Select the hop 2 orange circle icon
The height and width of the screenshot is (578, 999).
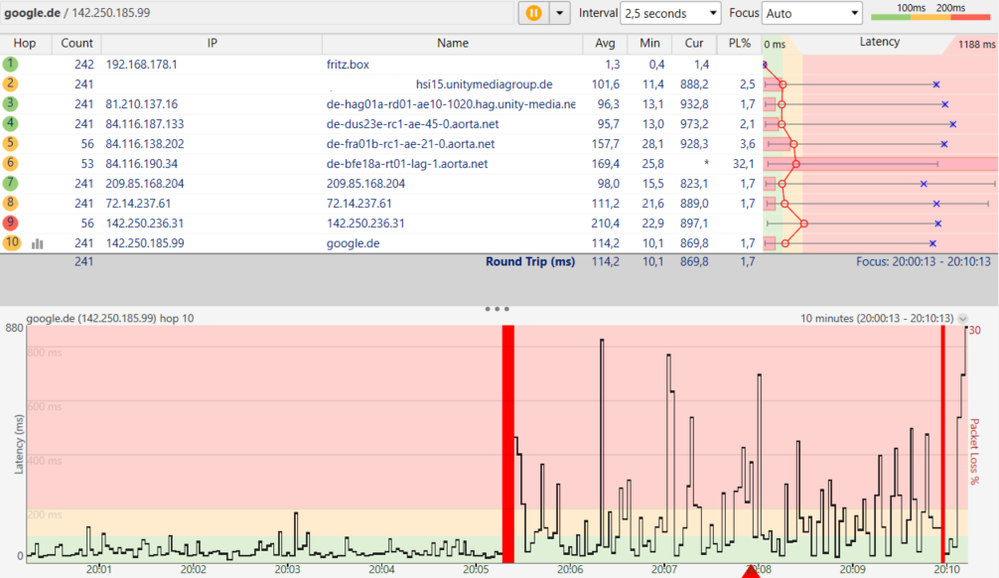pos(10,83)
